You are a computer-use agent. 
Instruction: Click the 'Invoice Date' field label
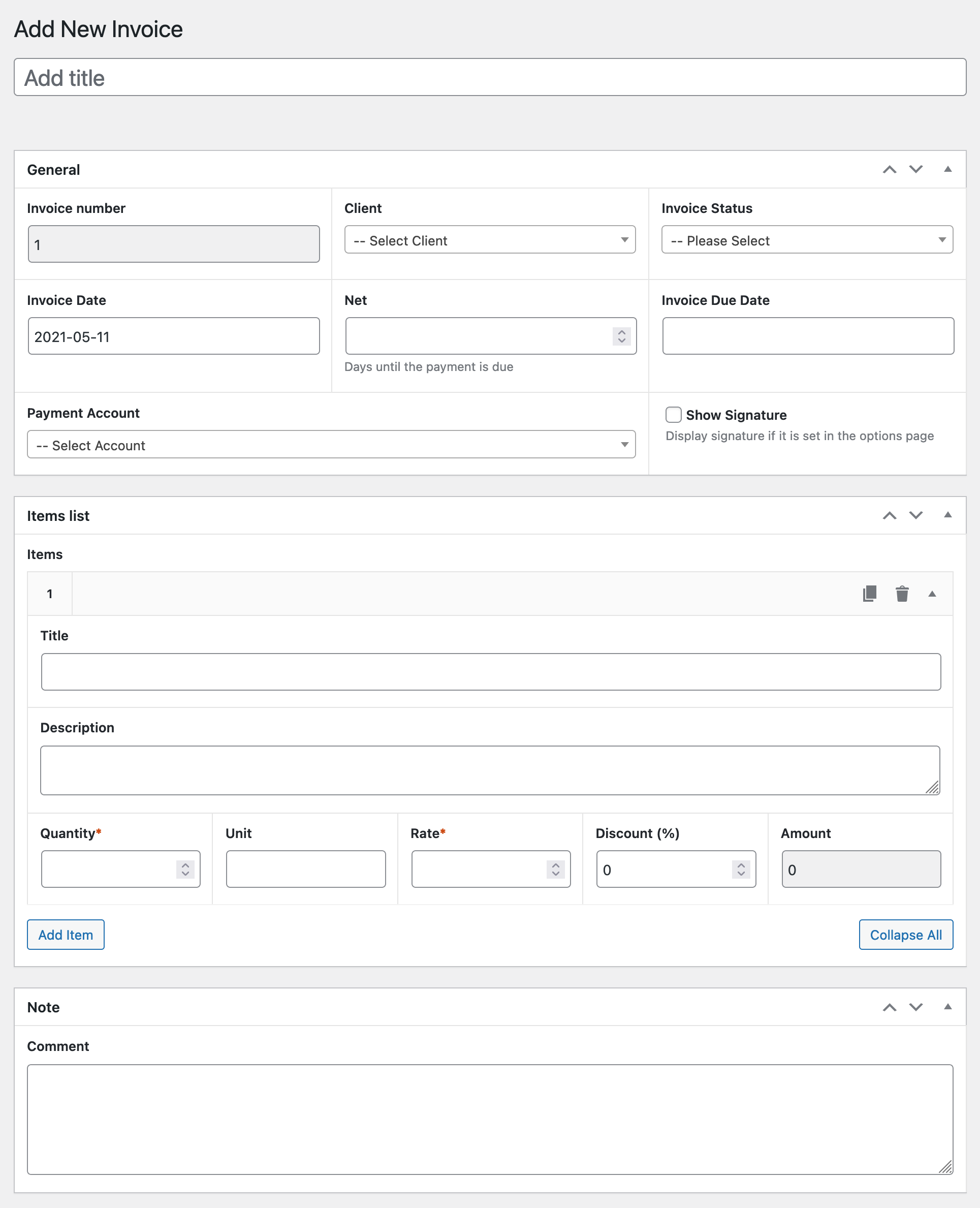pyautogui.click(x=67, y=300)
